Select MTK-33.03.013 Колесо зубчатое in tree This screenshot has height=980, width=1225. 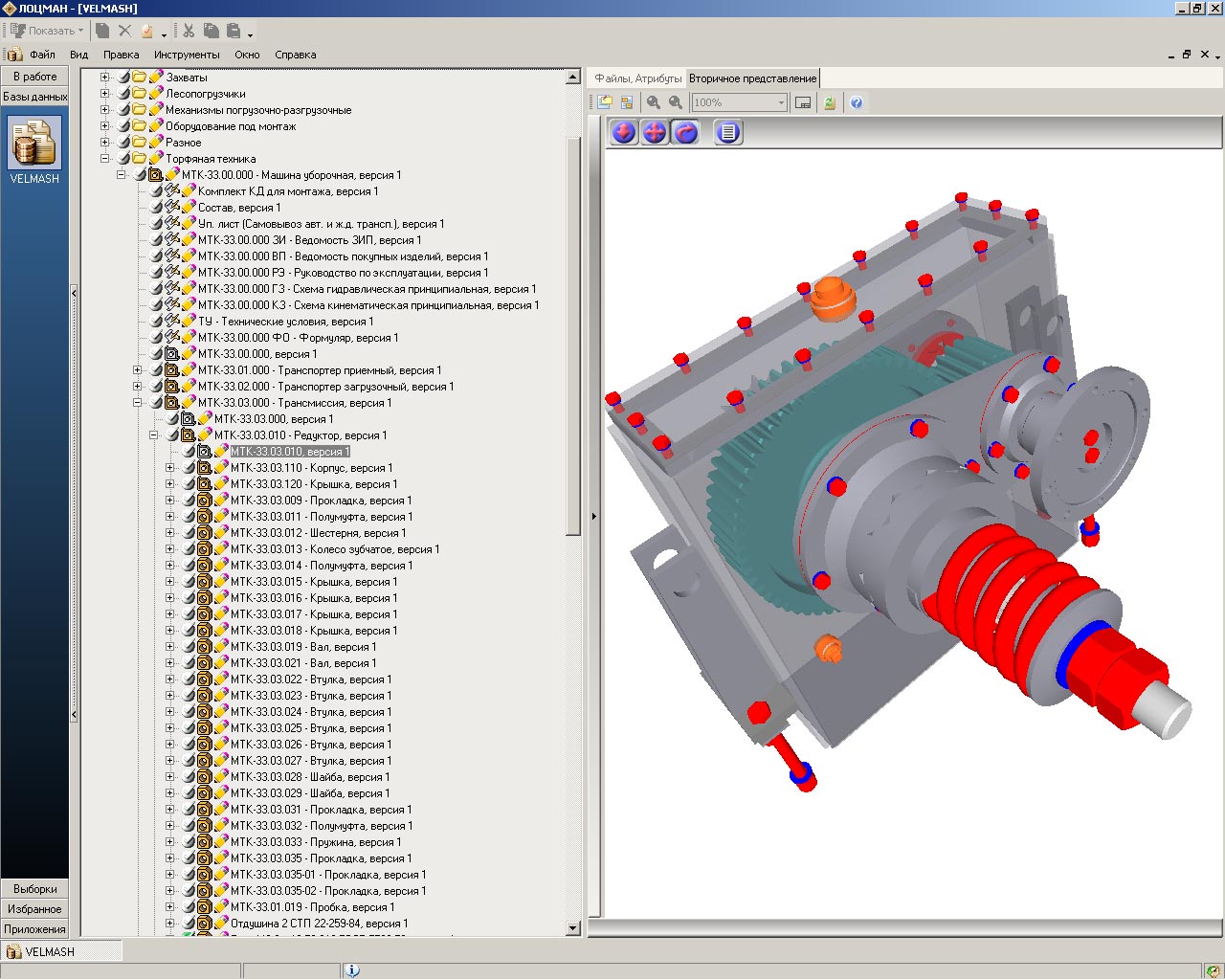tap(334, 549)
